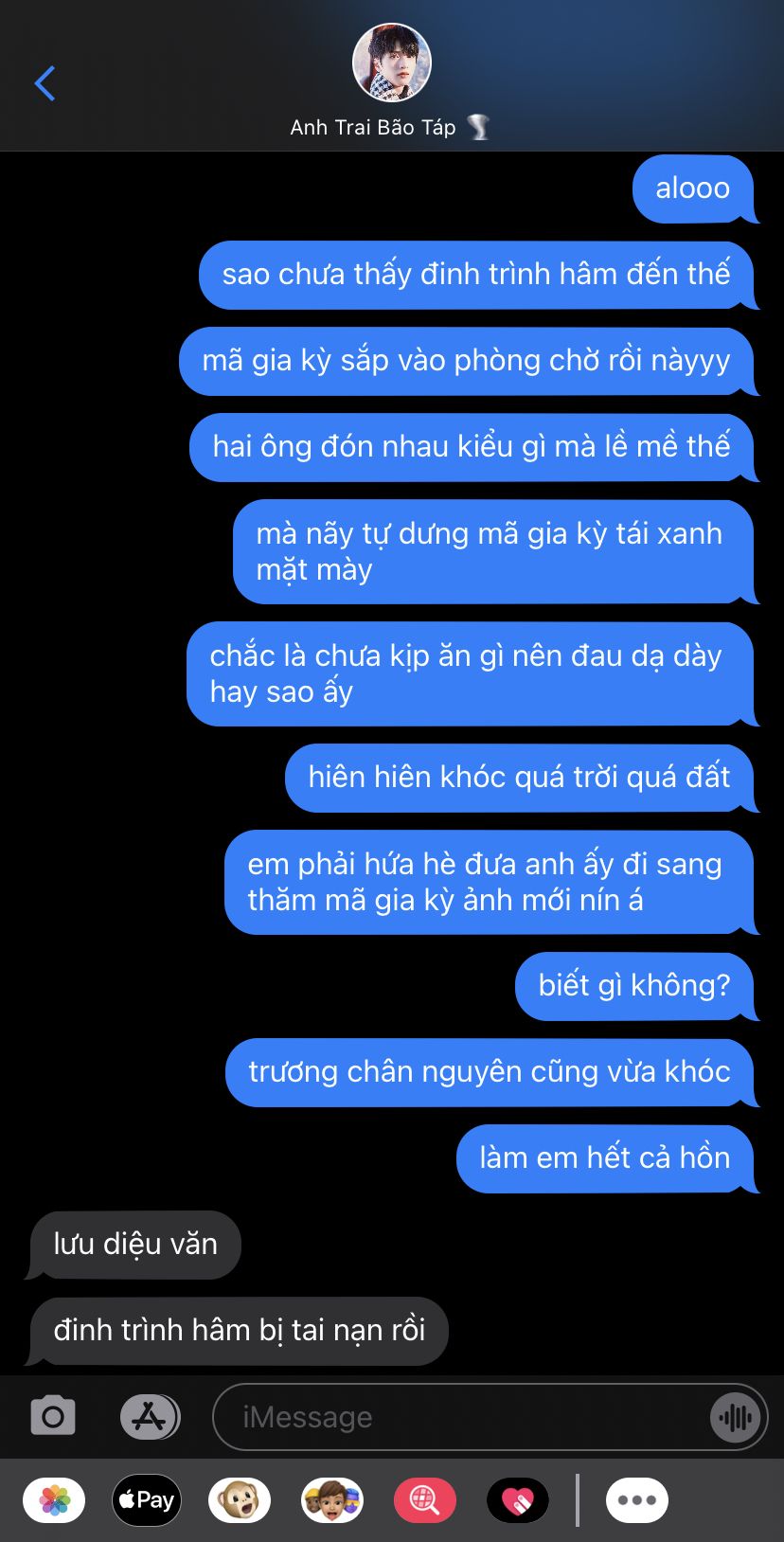Open the App Store apps icon
This screenshot has height=1542, width=784.
click(150, 1417)
